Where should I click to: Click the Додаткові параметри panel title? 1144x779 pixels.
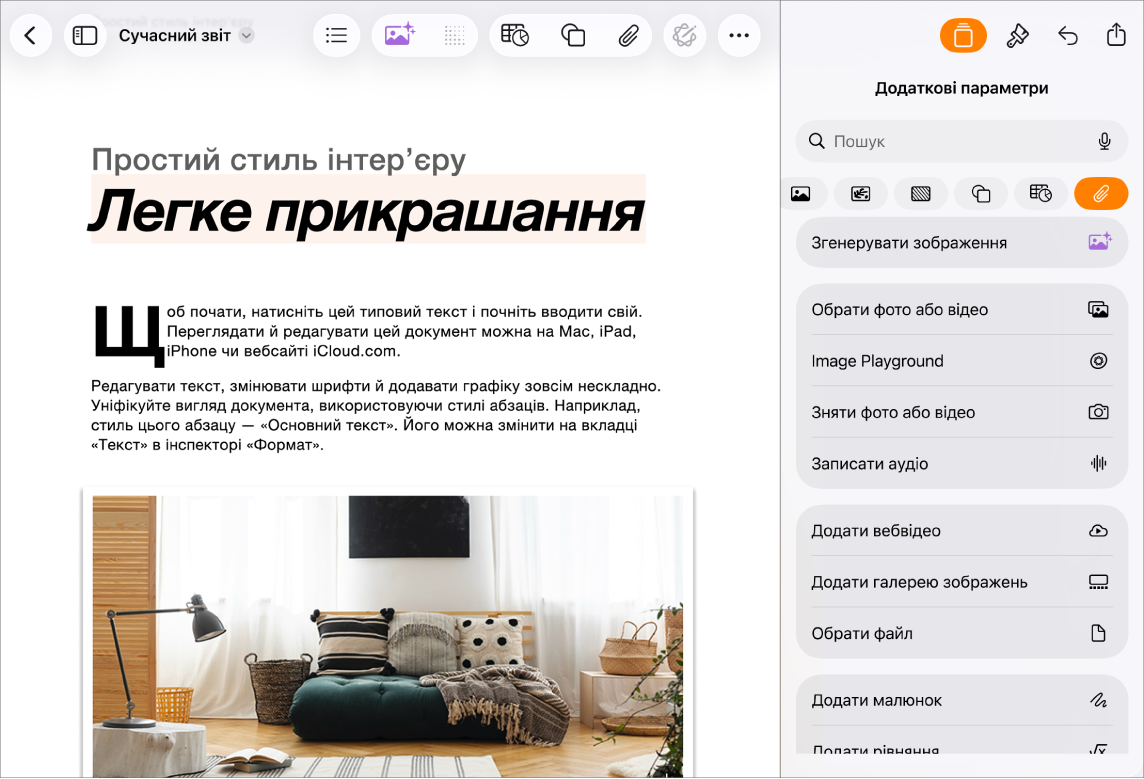tap(962, 88)
